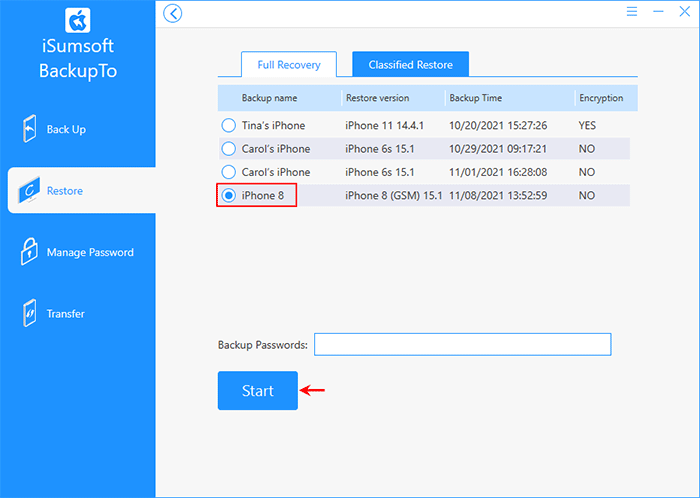Switch to the Classified Restore tab
Viewport: 700px width, 498px height.
click(x=411, y=65)
